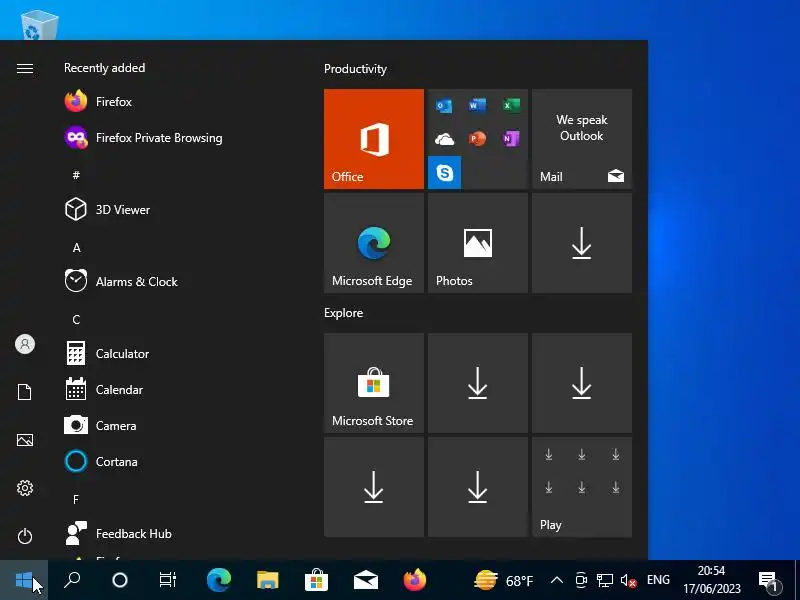Show hidden system tray icons chevron
Screen dimensions: 800x600
pos(557,580)
